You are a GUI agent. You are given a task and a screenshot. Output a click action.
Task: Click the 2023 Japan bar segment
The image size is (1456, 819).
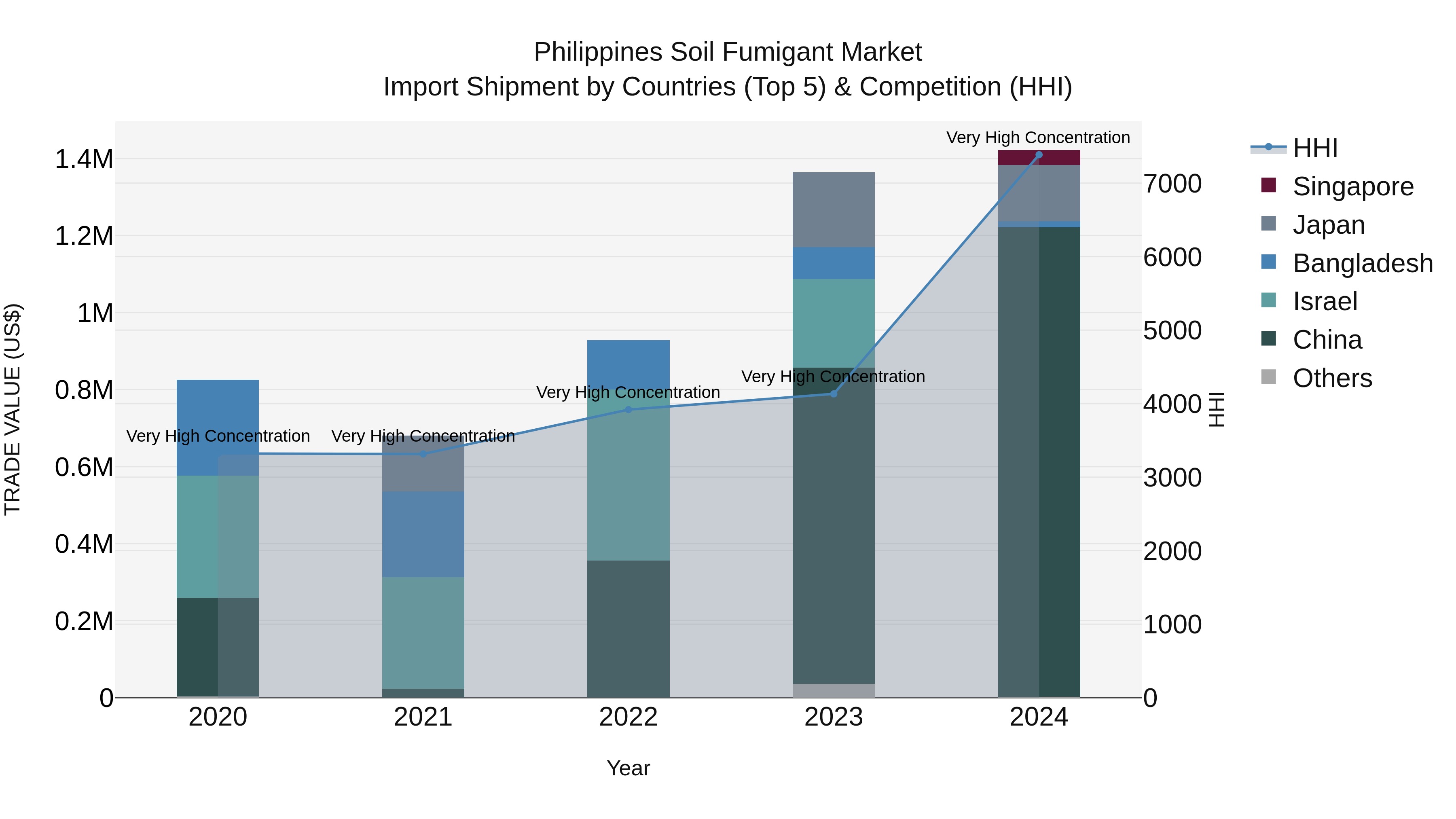tap(834, 210)
